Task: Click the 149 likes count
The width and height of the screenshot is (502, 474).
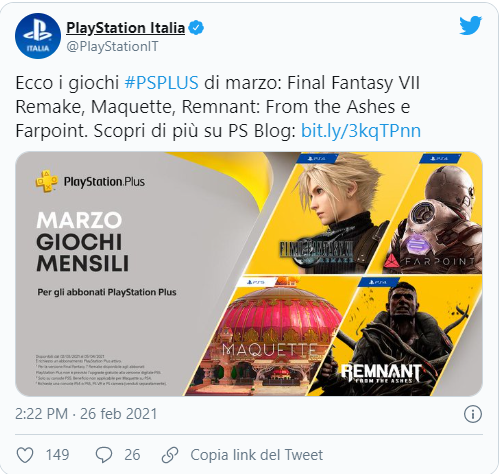Action: (57, 455)
